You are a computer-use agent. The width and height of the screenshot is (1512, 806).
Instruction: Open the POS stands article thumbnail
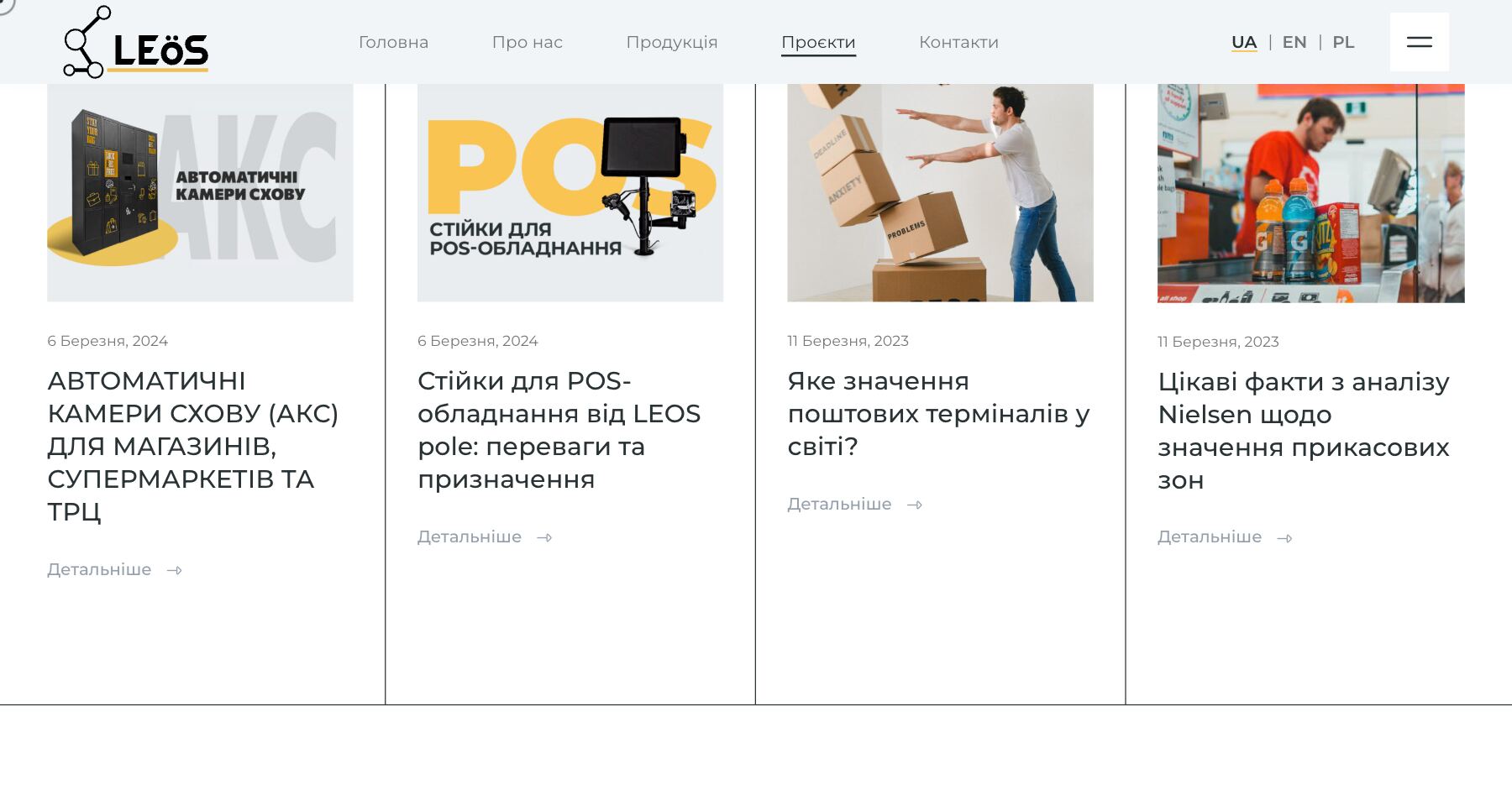coord(570,193)
